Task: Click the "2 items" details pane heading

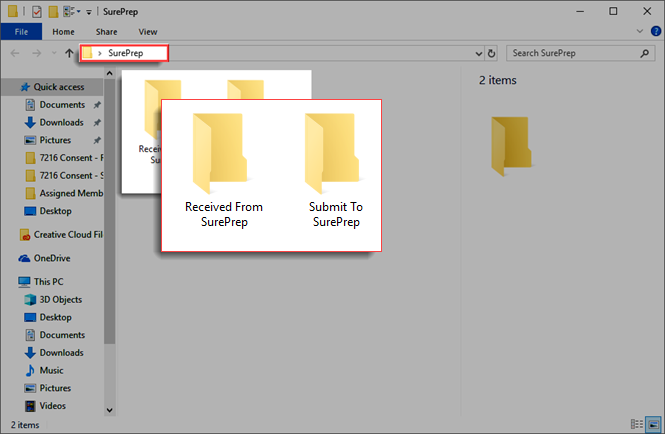Action: 498,80
